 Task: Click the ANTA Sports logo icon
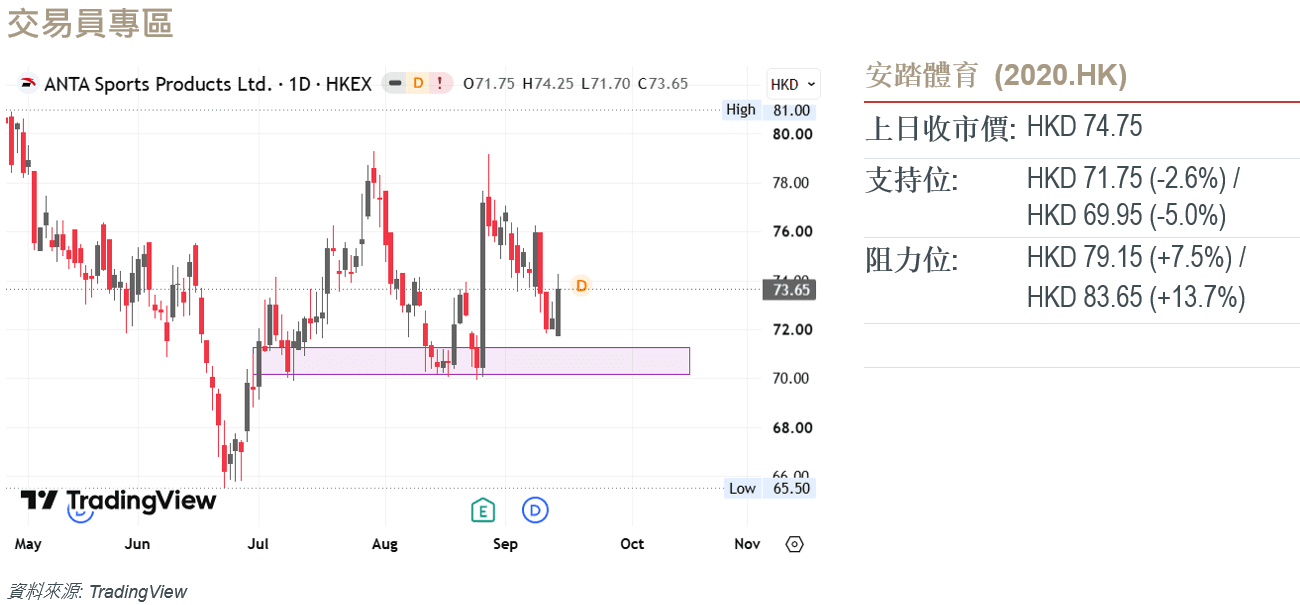(28, 84)
